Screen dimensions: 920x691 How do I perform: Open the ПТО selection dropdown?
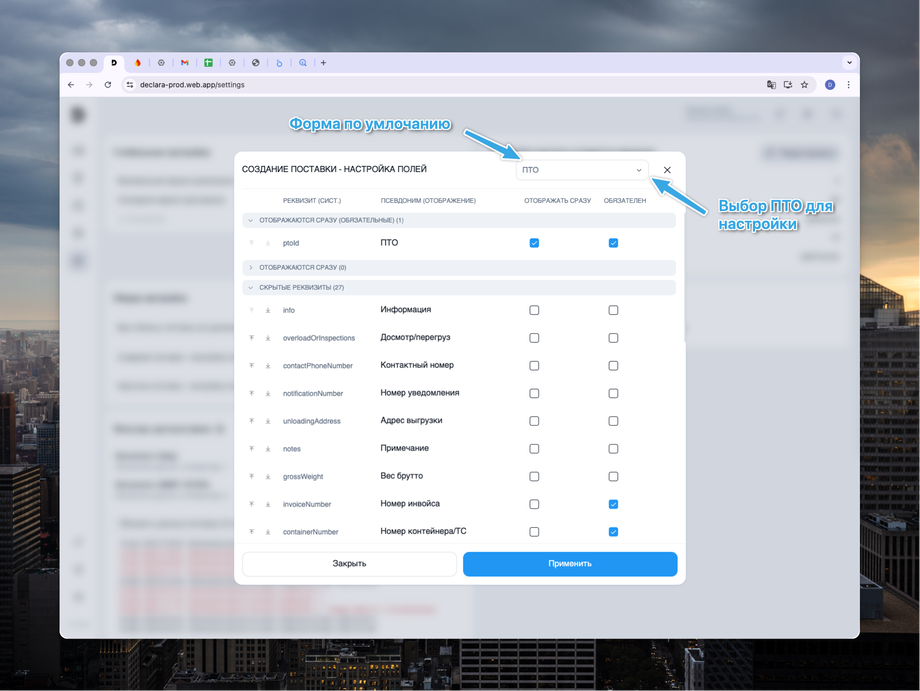tap(582, 170)
